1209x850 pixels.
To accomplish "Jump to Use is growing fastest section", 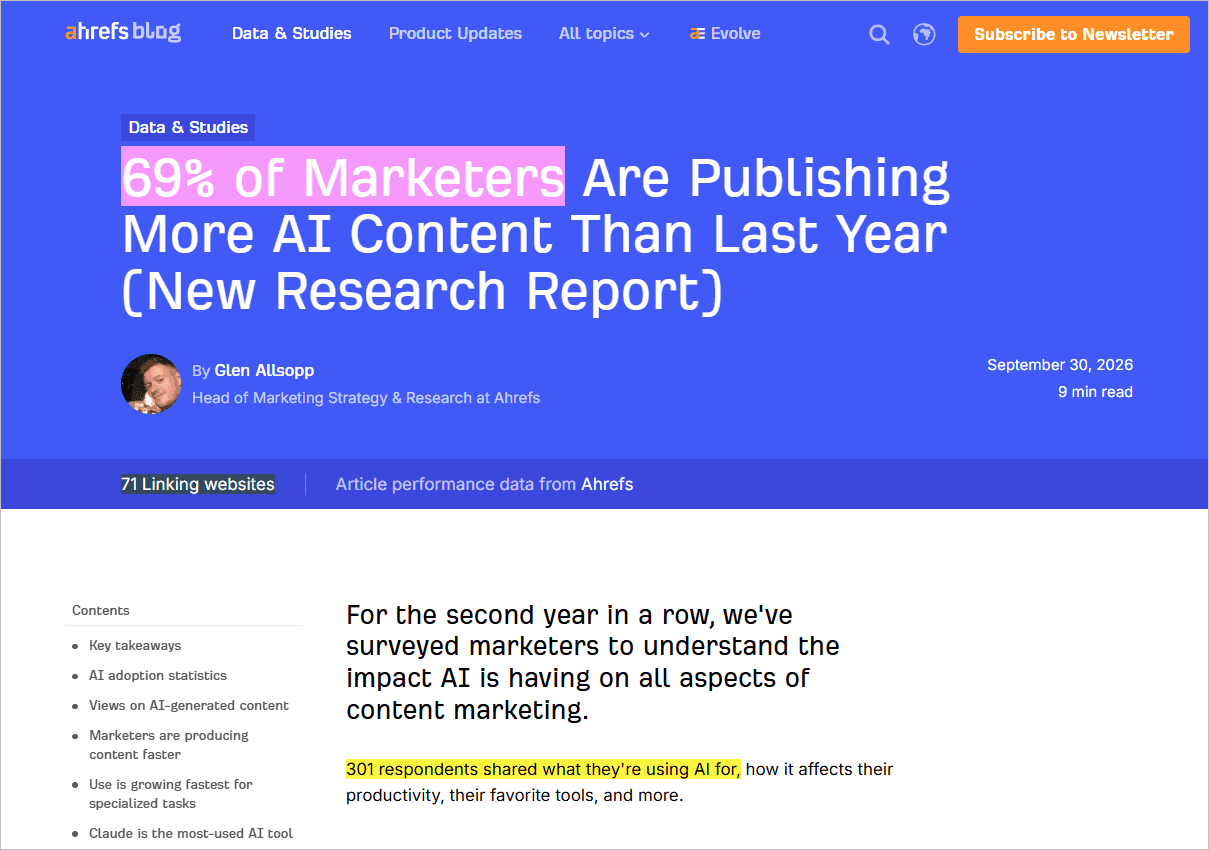I will (171, 794).
